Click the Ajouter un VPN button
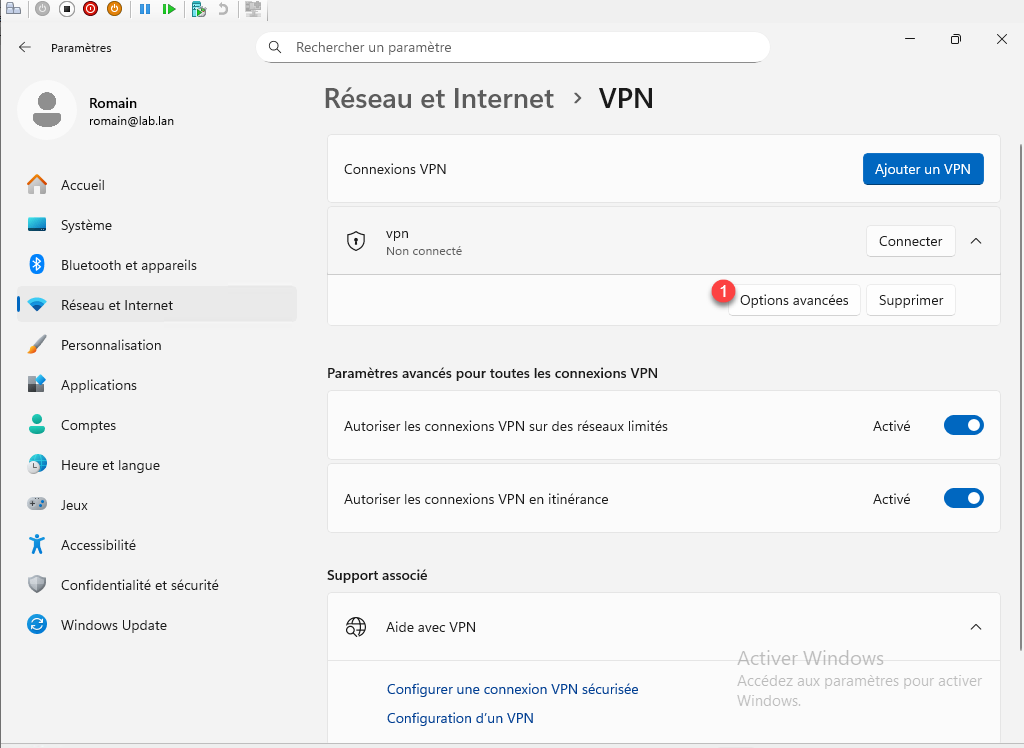Image resolution: width=1024 pixels, height=748 pixels. click(x=922, y=169)
